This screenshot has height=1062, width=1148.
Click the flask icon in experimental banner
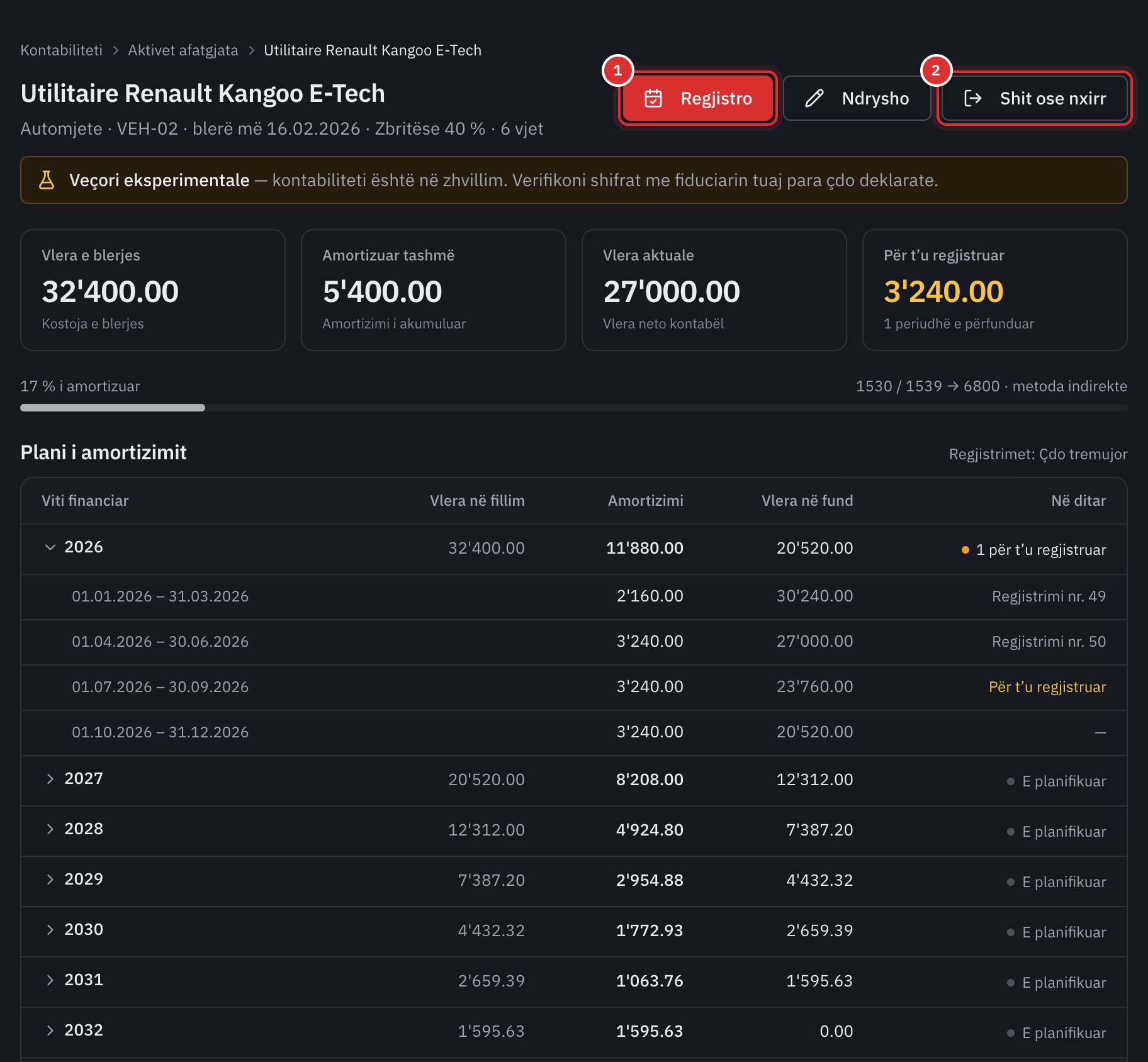pyautogui.click(x=47, y=180)
